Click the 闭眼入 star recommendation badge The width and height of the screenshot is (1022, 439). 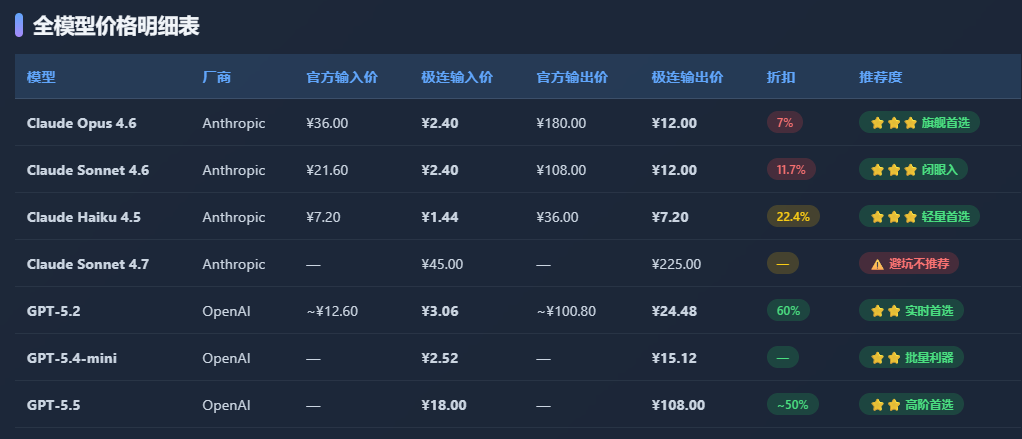pos(913,169)
